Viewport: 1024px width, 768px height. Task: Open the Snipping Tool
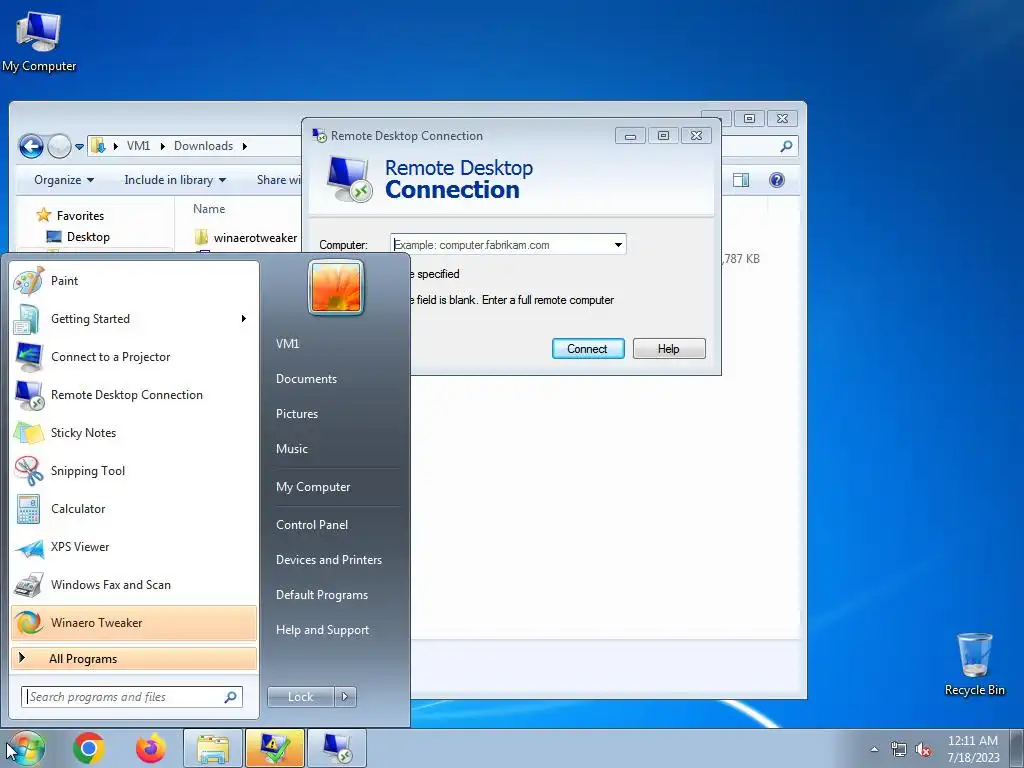click(x=134, y=471)
